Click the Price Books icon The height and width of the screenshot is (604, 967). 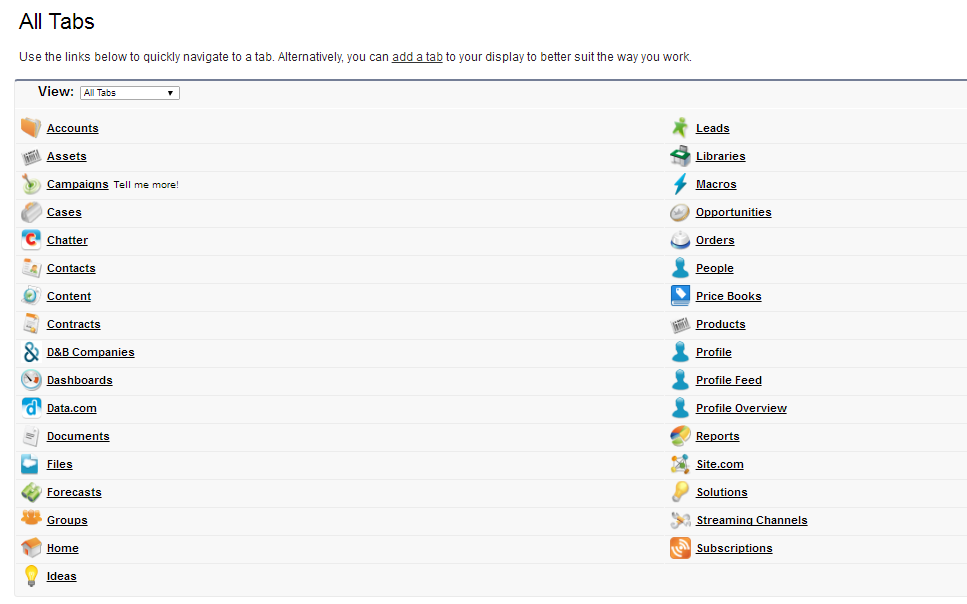pos(680,296)
